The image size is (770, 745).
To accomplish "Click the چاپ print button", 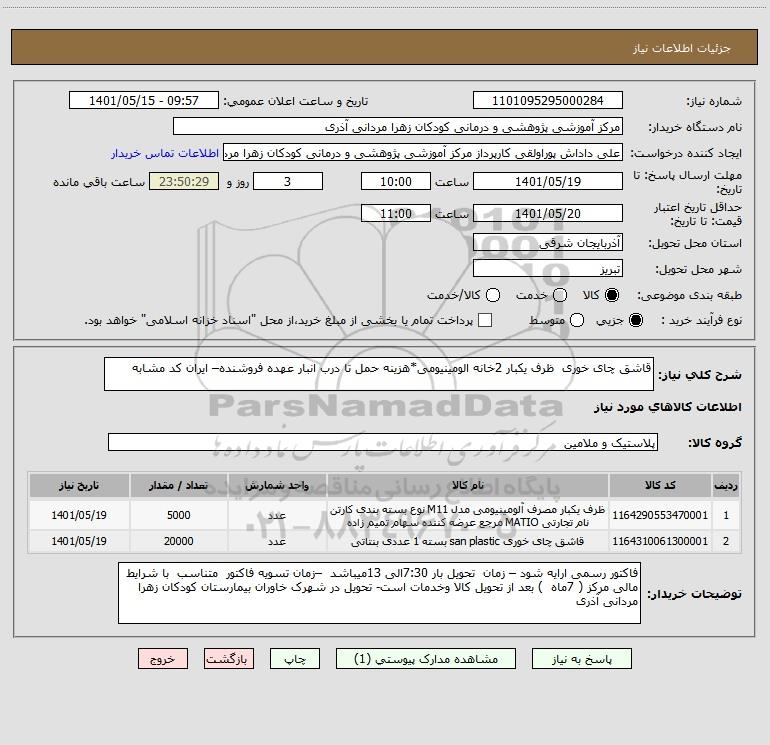I will tap(295, 659).
